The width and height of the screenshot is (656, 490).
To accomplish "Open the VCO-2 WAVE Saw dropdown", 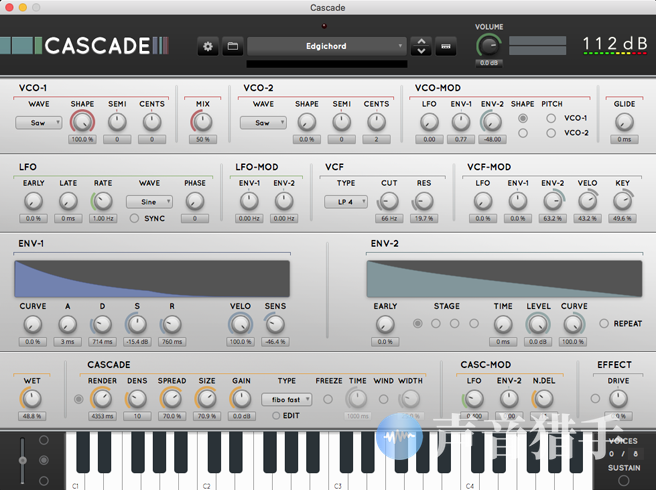I will (263, 123).
